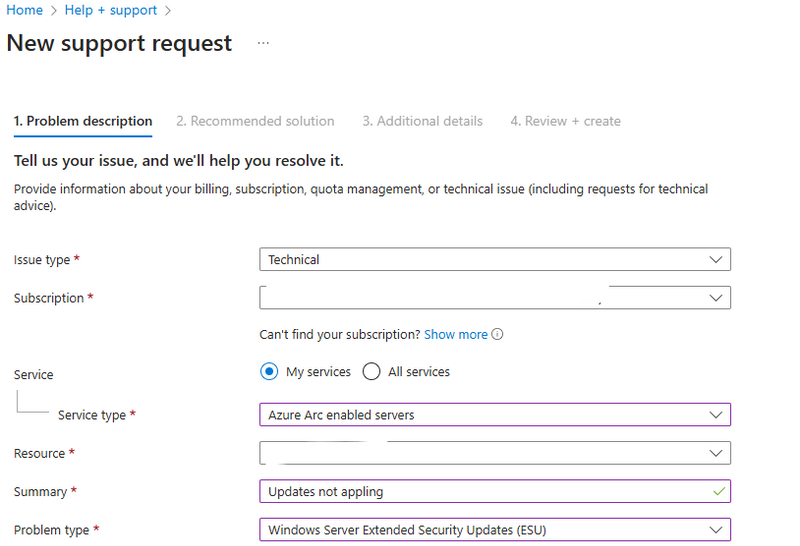Open the Subscription dropdown
Viewport: 800px width, 546px height.
click(494, 298)
